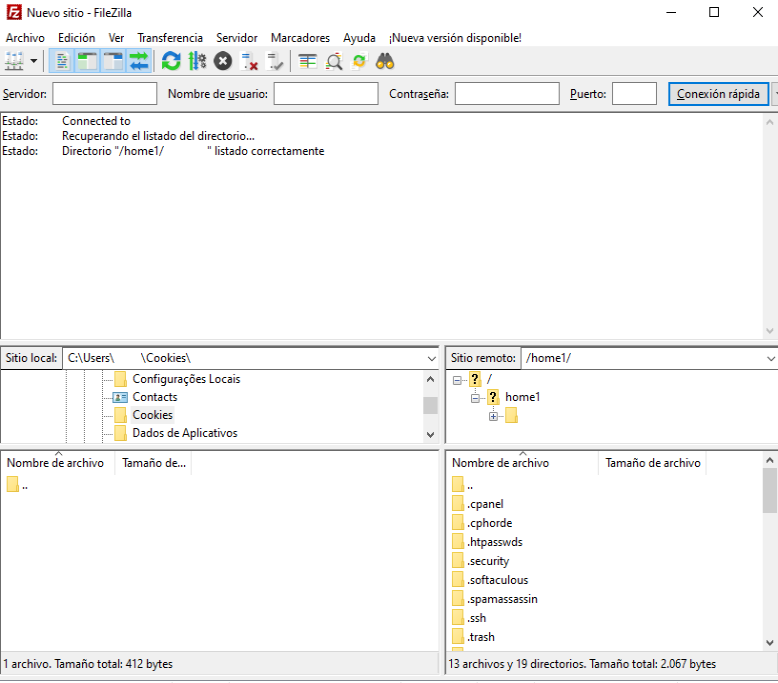
Task: Select Cookies folder in local tree
Action: click(x=152, y=415)
